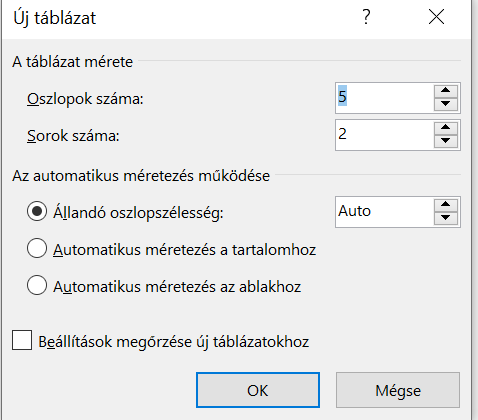Enable Beállítások megőrzése új táblázatokhoz checkbox
The width and height of the screenshot is (478, 420).
(22, 340)
